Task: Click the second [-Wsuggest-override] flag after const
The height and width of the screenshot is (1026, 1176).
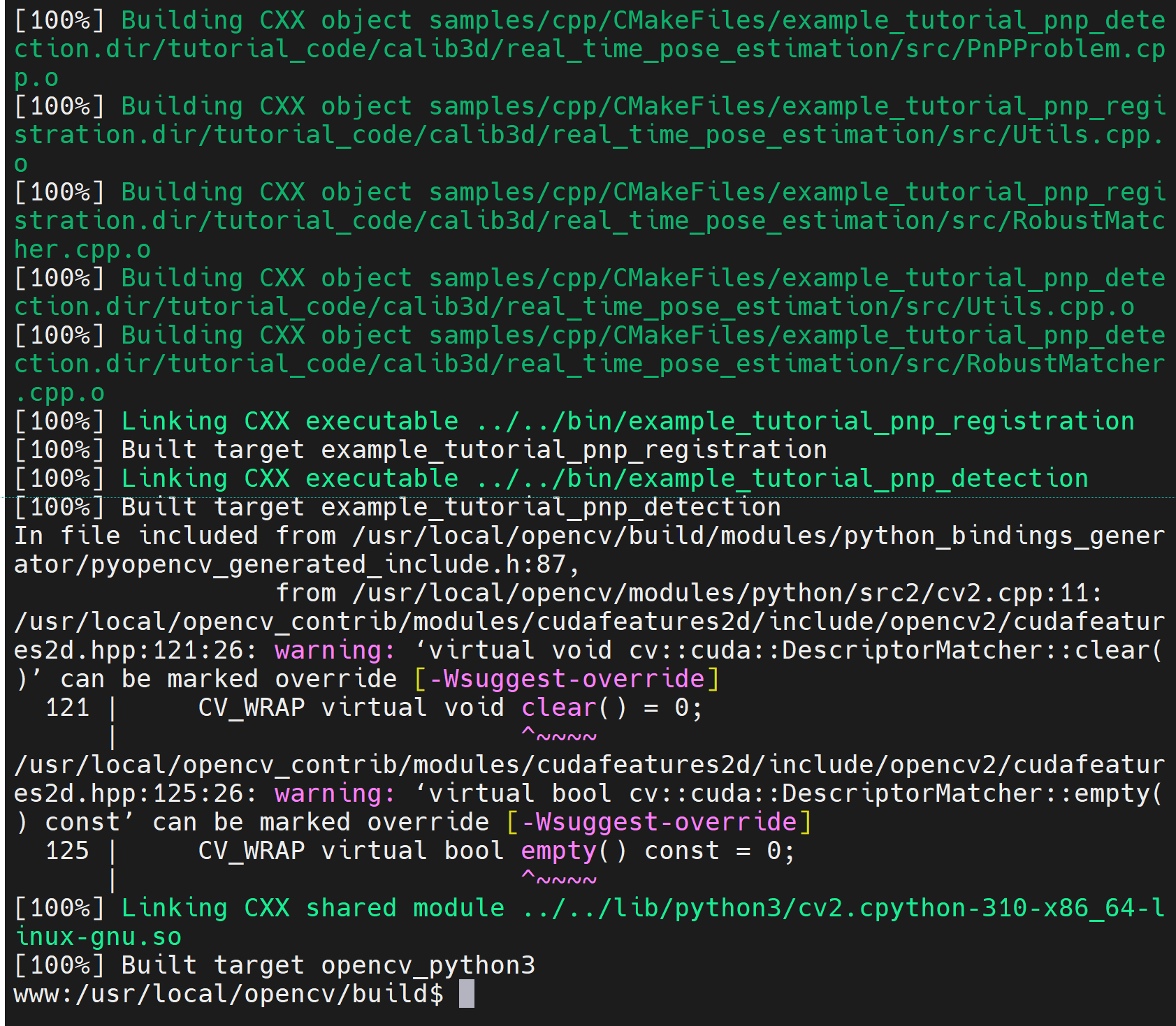Action: tap(659, 821)
